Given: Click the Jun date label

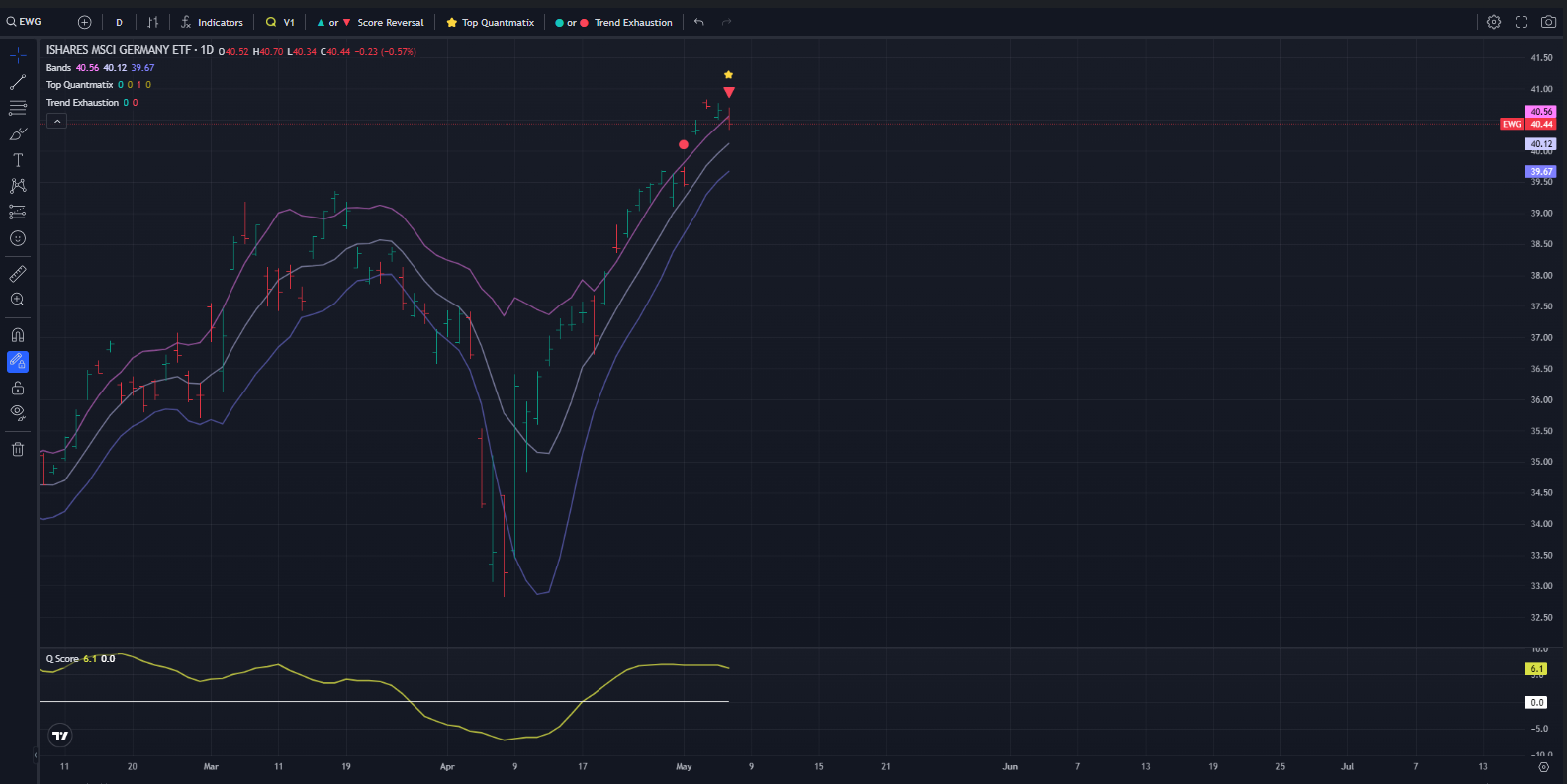Looking at the screenshot, I should 1010,766.
